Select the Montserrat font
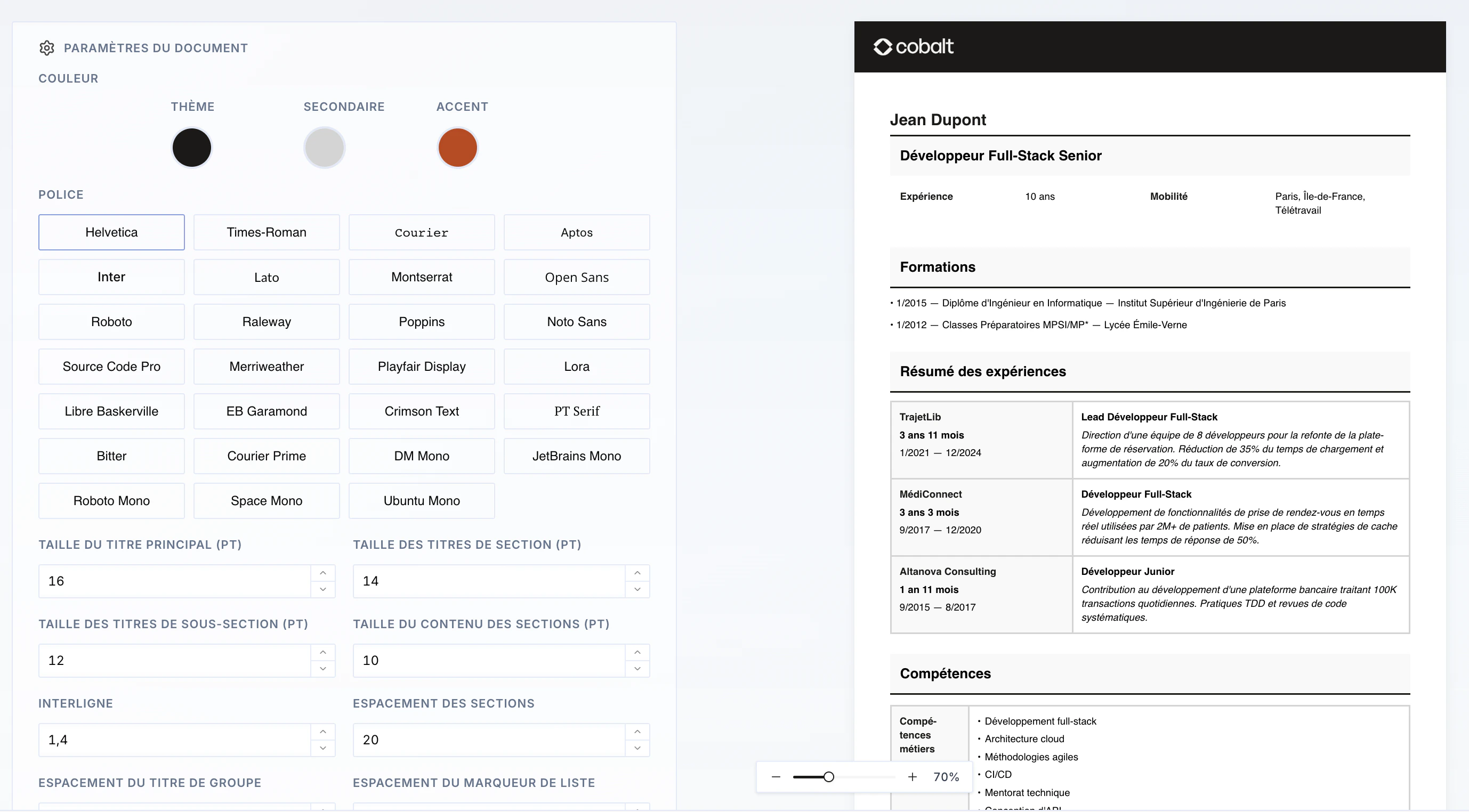The width and height of the screenshot is (1469, 812). [422, 277]
